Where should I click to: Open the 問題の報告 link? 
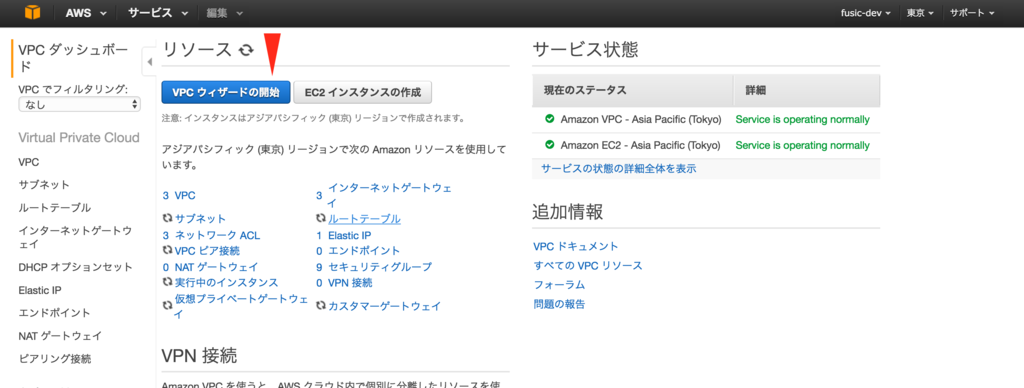tap(559, 304)
